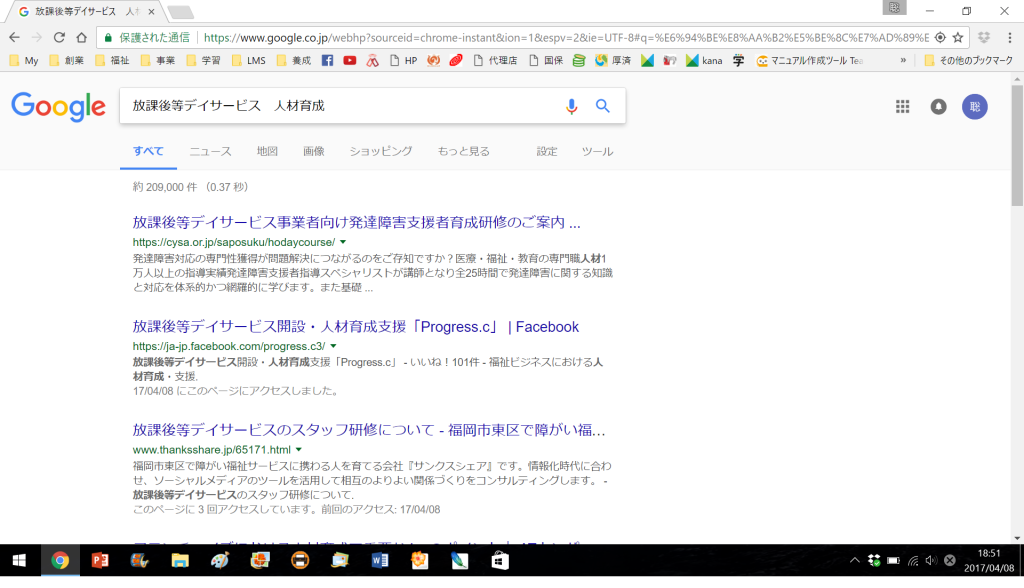Click the green secure connection padlock
Viewport: 1024px width, 588px height.
pyautogui.click(x=108, y=38)
